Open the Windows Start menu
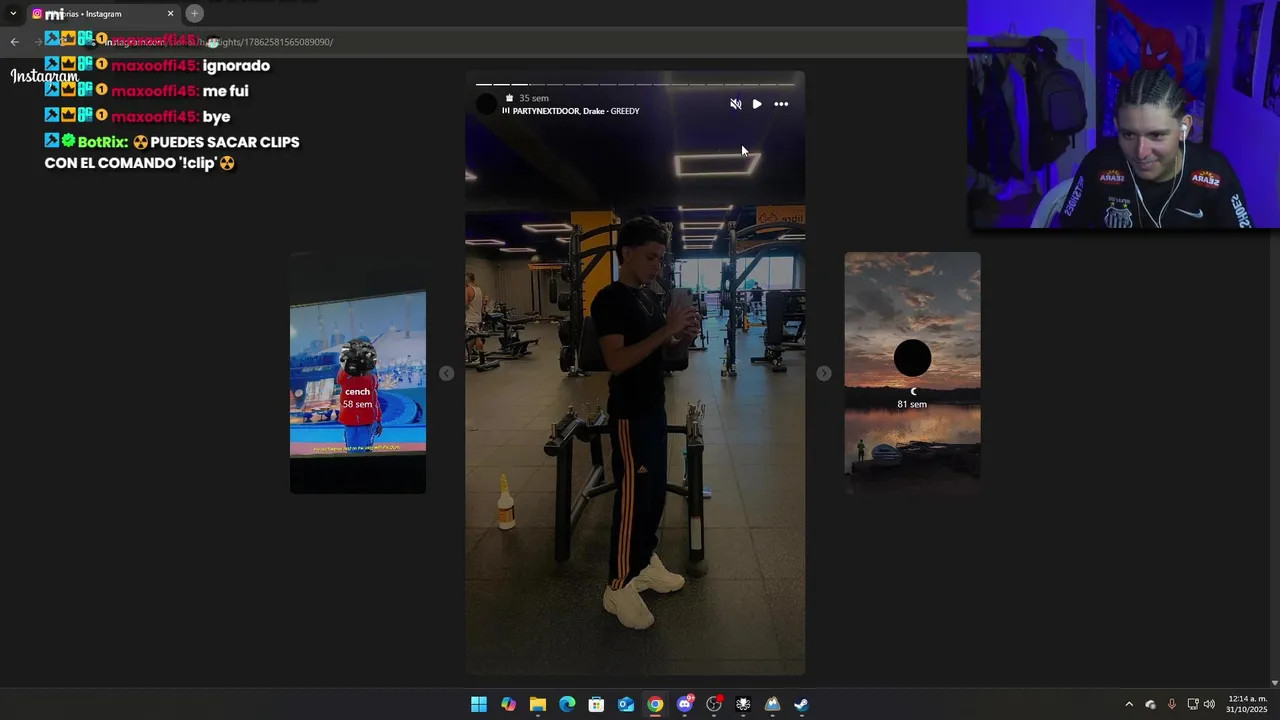The height and width of the screenshot is (720, 1280). 479,704
